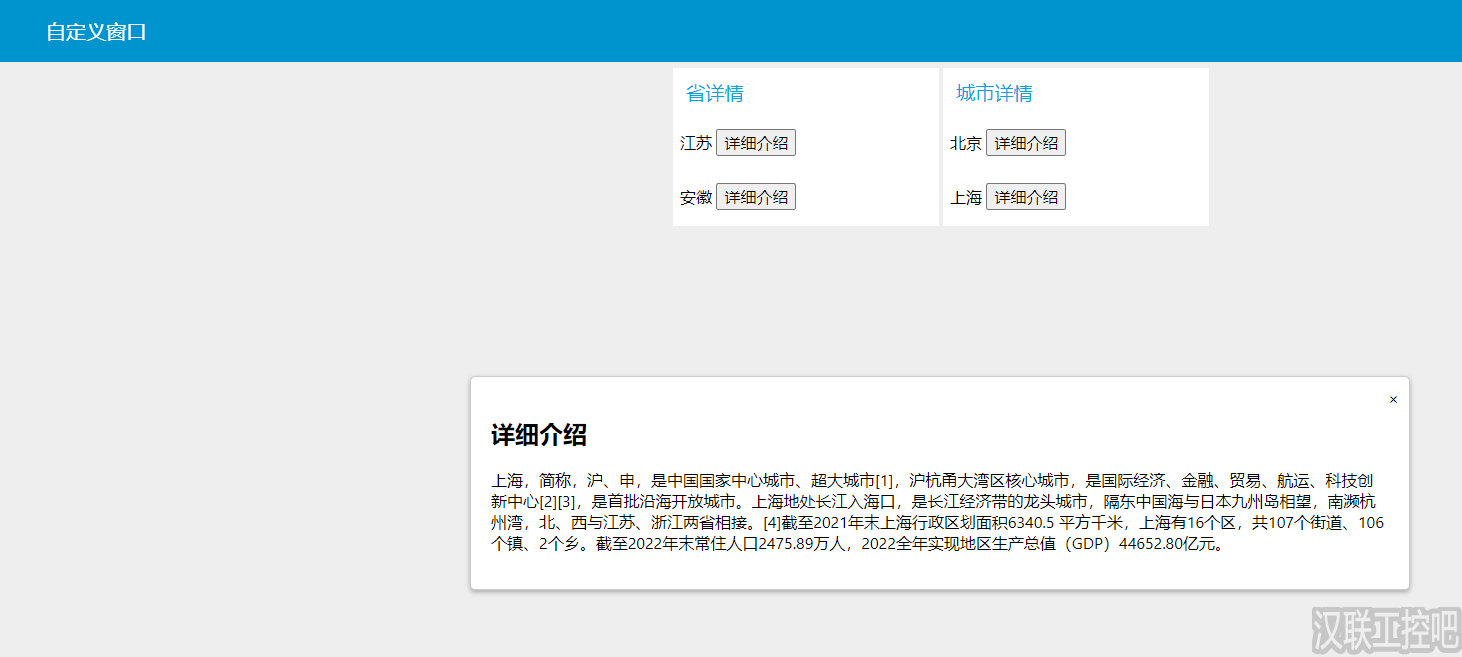Close the 详细介绍 dialog with the × icon
The width and height of the screenshot is (1462, 657).
[1393, 399]
